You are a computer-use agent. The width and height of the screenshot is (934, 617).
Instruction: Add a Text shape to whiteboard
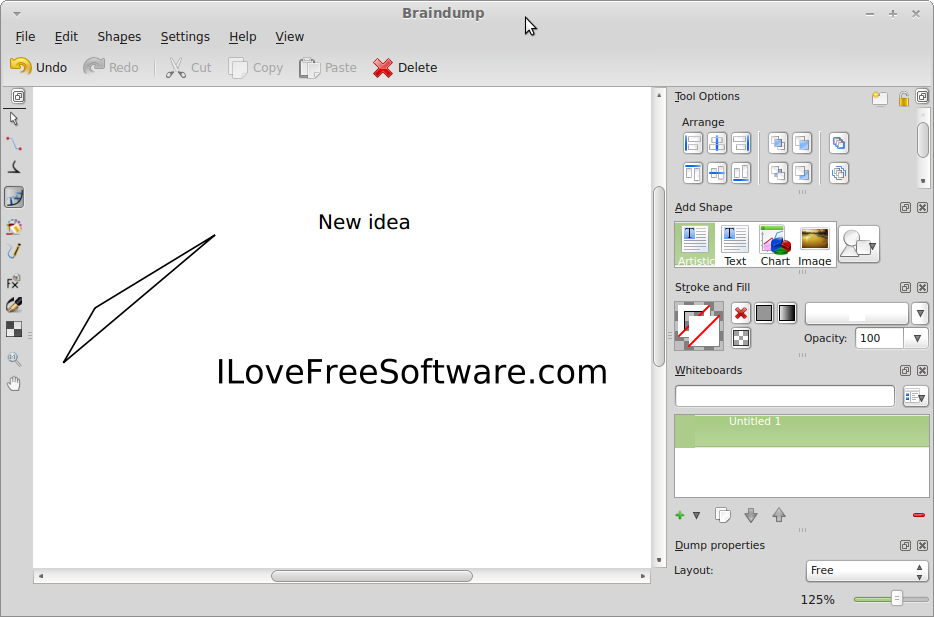click(735, 245)
